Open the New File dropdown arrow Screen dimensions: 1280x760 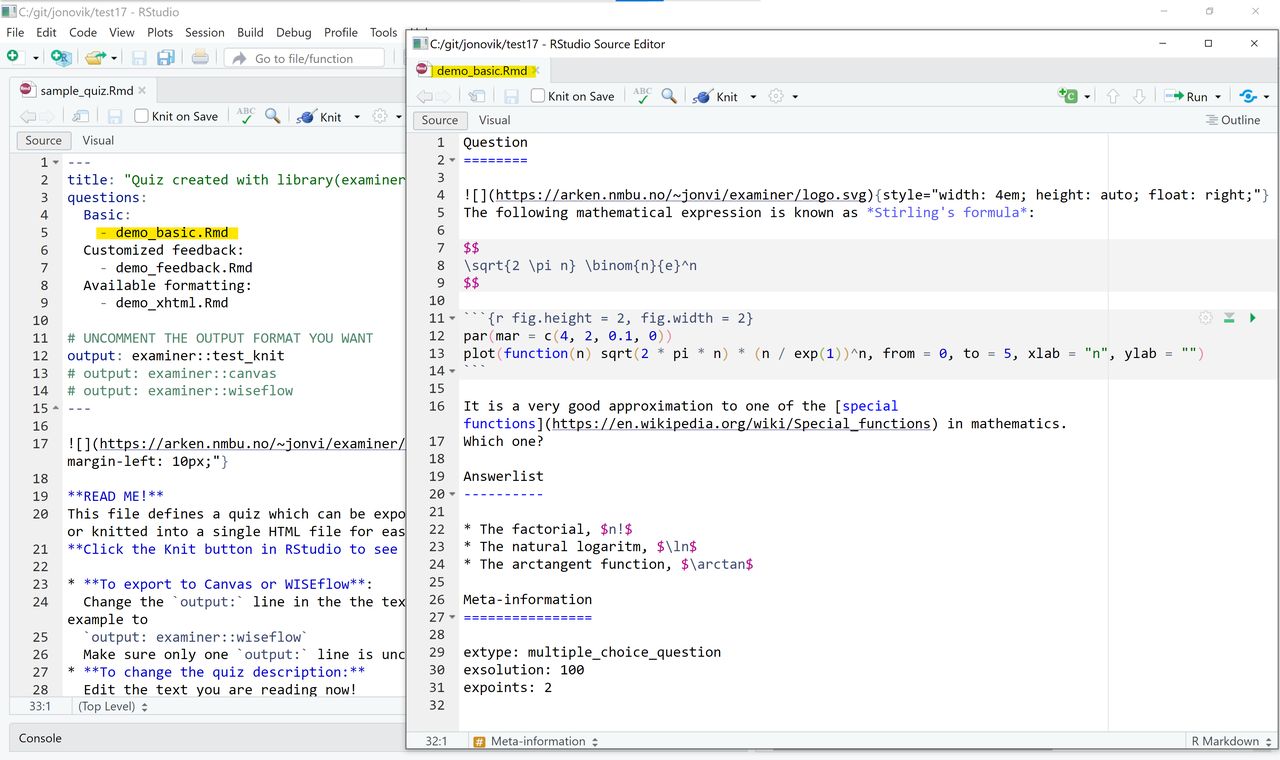(x=35, y=59)
